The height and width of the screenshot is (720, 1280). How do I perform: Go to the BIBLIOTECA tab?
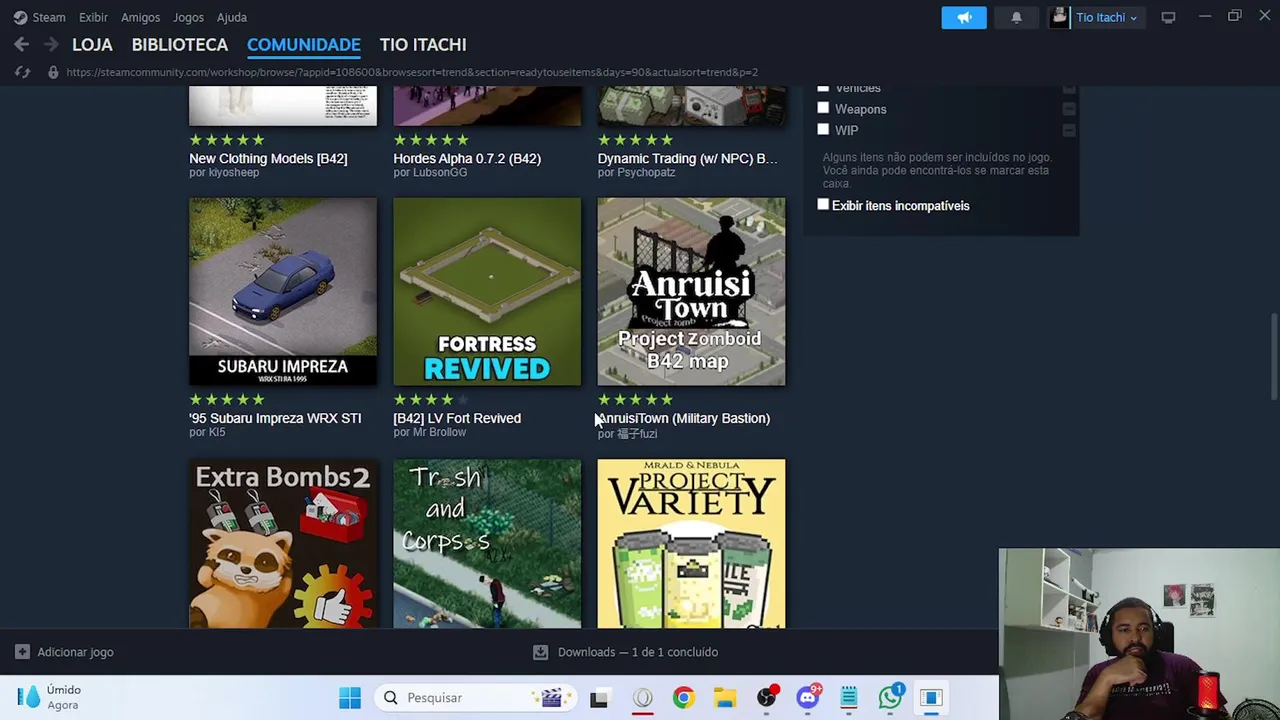point(180,44)
